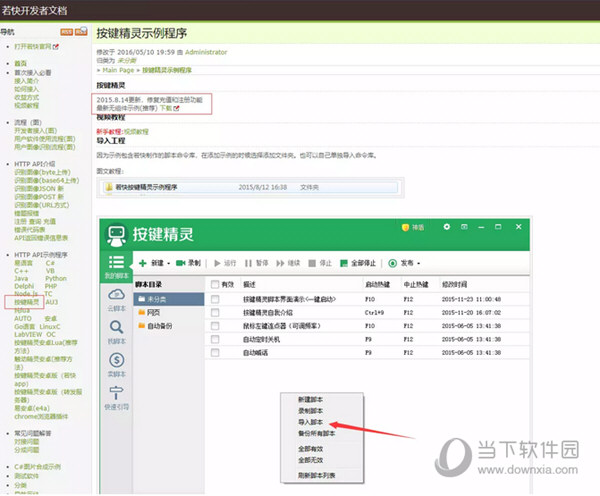This screenshot has width=600, height=496.
Task: Click the 全部停止 green flag button
Action: 358,263
